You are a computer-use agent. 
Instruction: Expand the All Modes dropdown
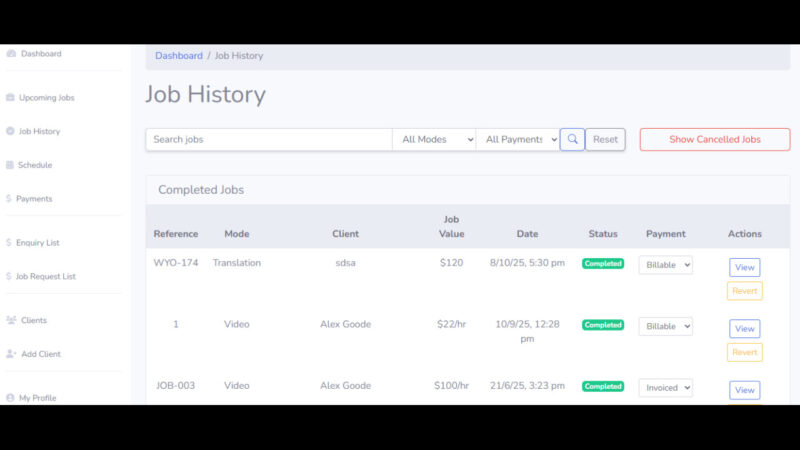pyautogui.click(x=434, y=139)
